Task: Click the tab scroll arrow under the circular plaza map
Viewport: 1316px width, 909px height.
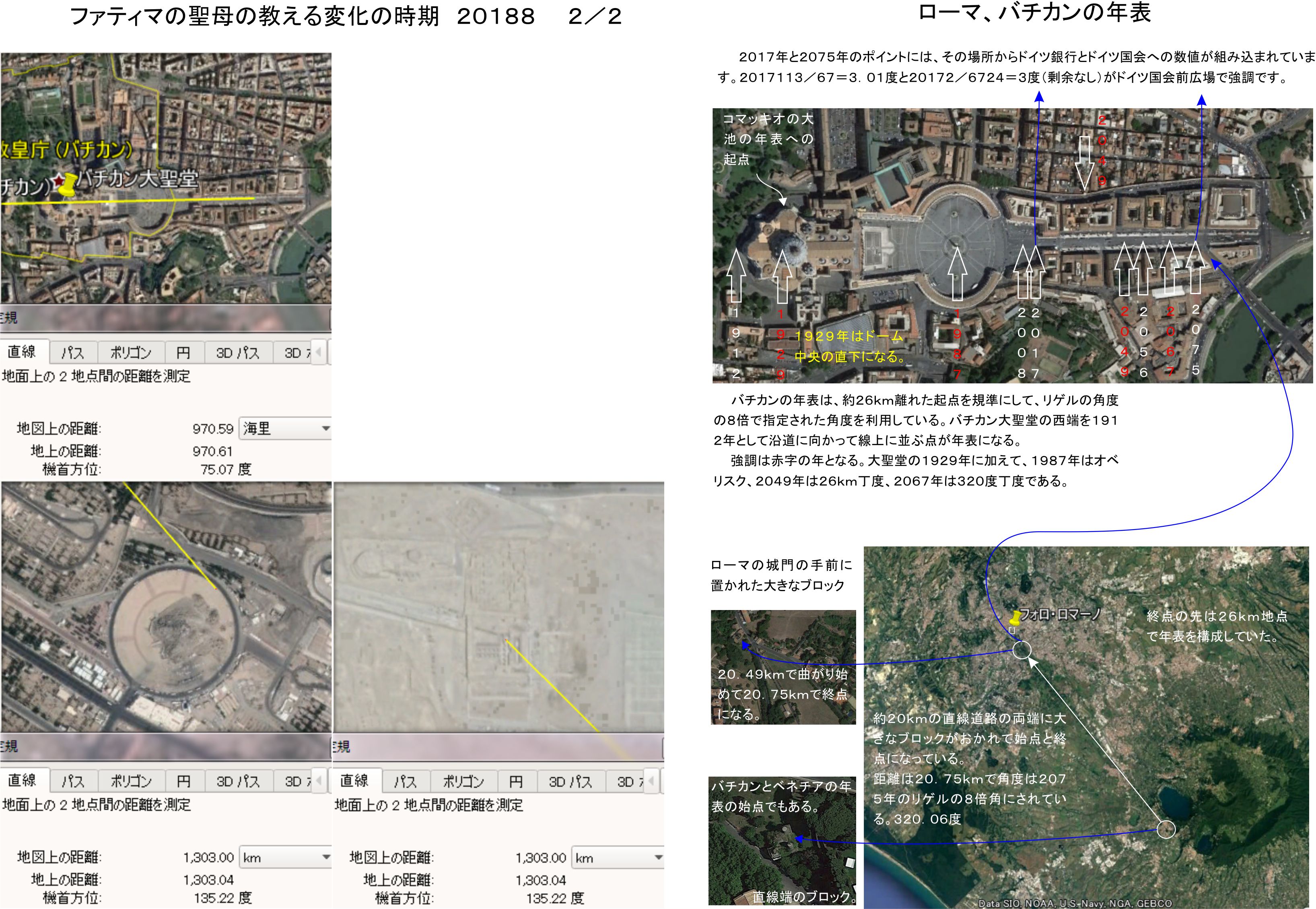Action: (318, 781)
